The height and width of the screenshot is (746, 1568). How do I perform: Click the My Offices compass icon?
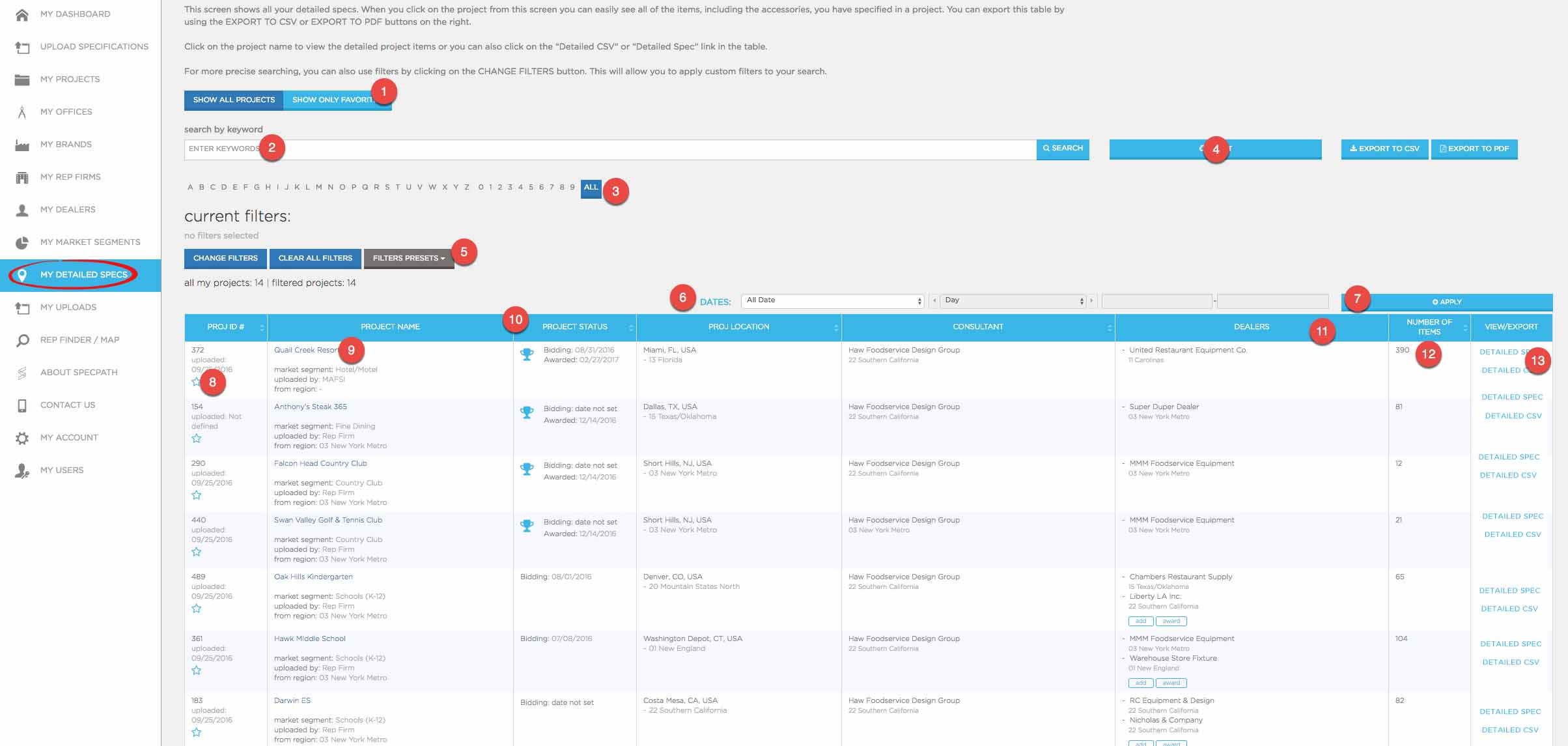[x=22, y=112]
